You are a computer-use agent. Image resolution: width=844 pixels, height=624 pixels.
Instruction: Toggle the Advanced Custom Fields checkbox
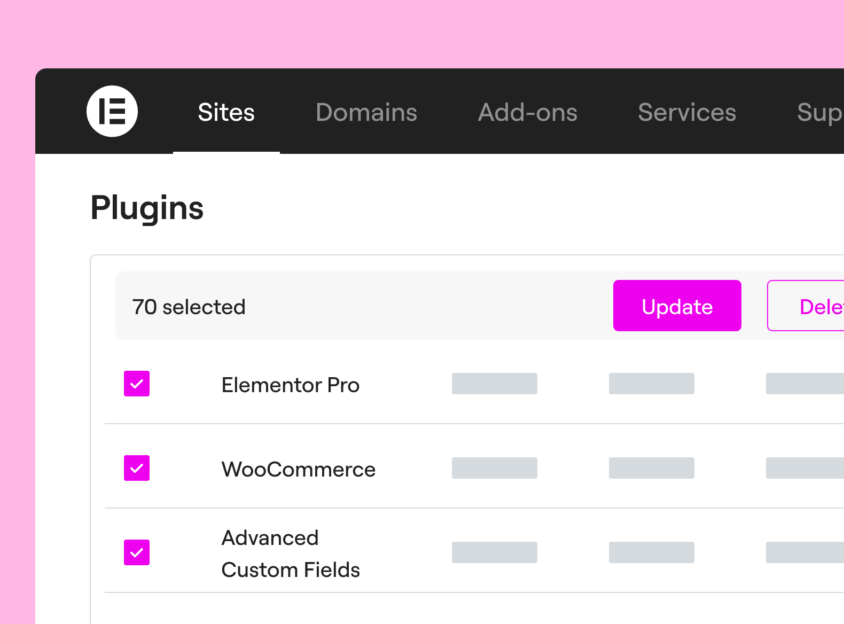pyautogui.click(x=137, y=552)
